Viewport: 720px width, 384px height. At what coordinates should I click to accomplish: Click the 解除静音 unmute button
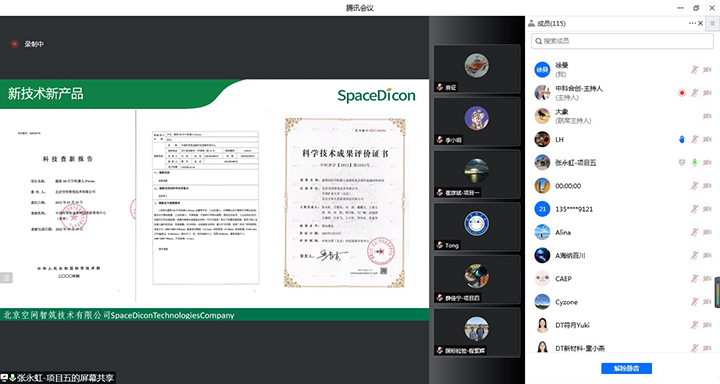point(626,368)
